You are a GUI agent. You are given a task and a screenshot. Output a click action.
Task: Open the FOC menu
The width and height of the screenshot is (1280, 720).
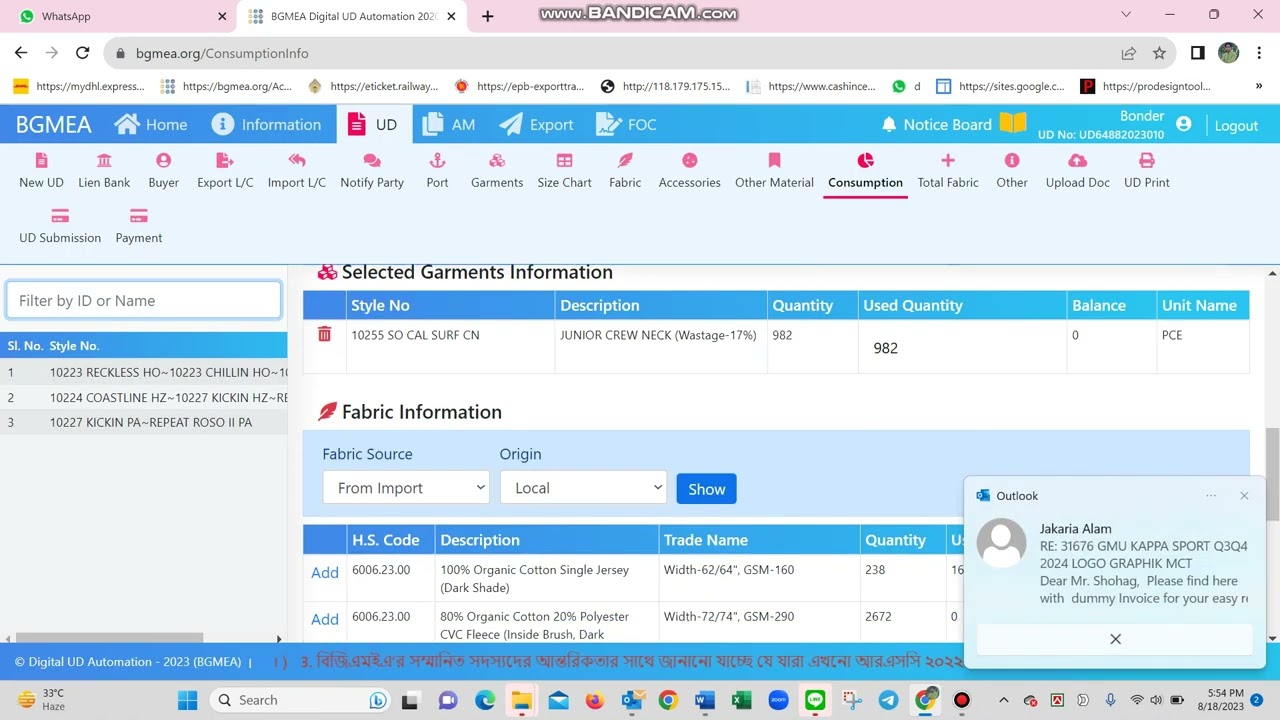click(626, 124)
